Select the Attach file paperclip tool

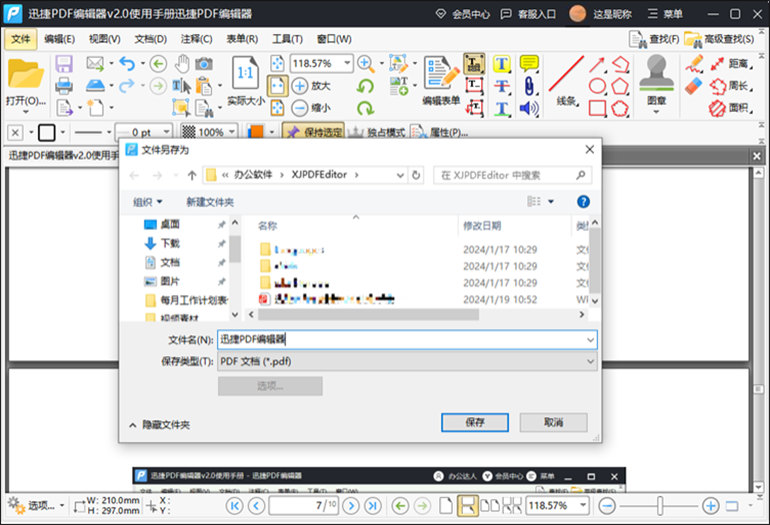pos(529,86)
